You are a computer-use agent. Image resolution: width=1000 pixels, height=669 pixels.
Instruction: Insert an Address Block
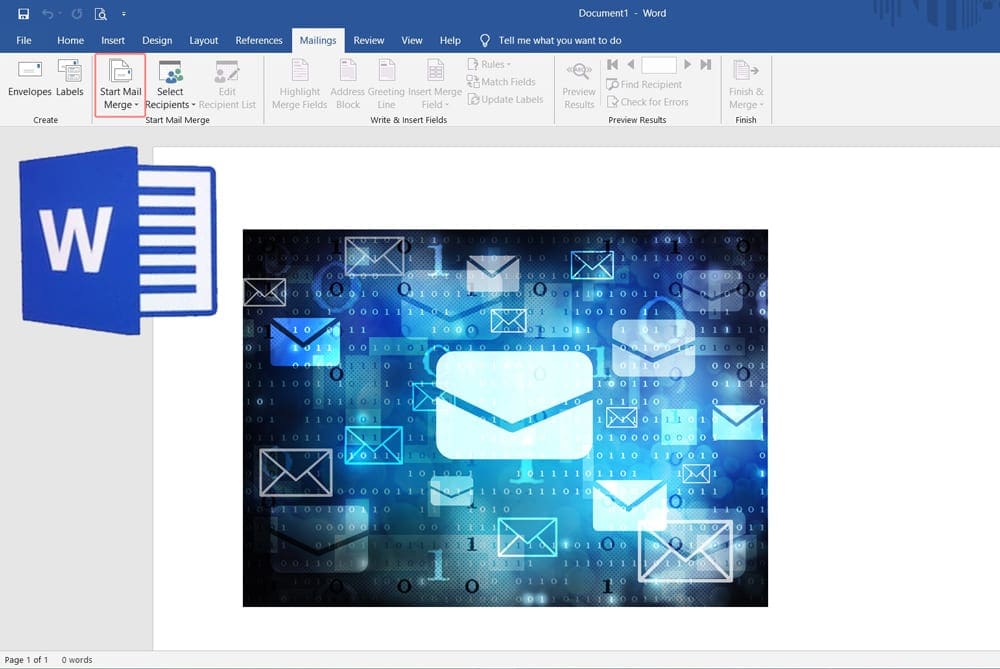click(x=348, y=84)
